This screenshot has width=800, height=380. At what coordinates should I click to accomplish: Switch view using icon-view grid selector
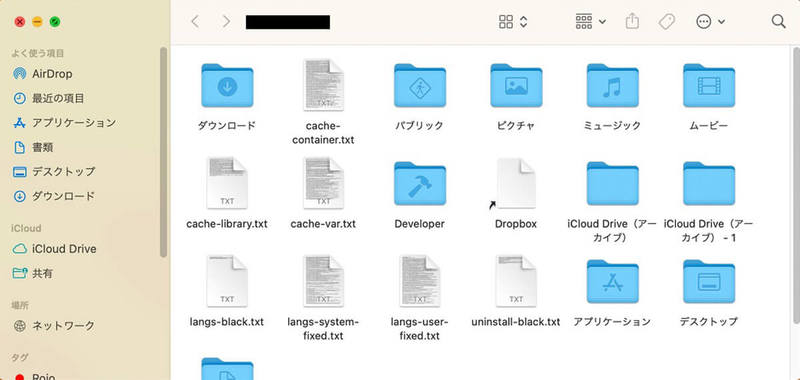pos(513,21)
